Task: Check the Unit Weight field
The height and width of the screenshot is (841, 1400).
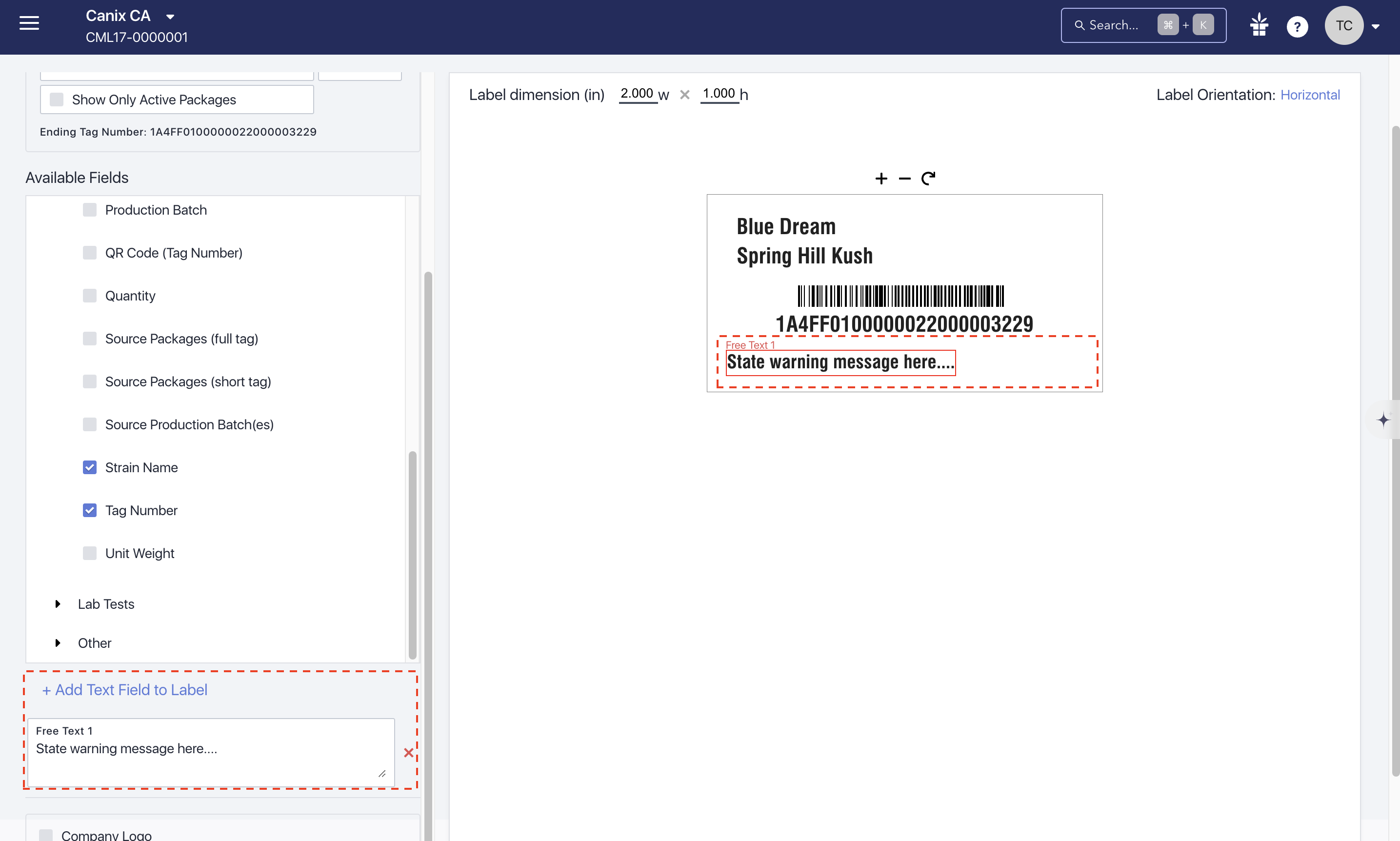Action: point(90,553)
